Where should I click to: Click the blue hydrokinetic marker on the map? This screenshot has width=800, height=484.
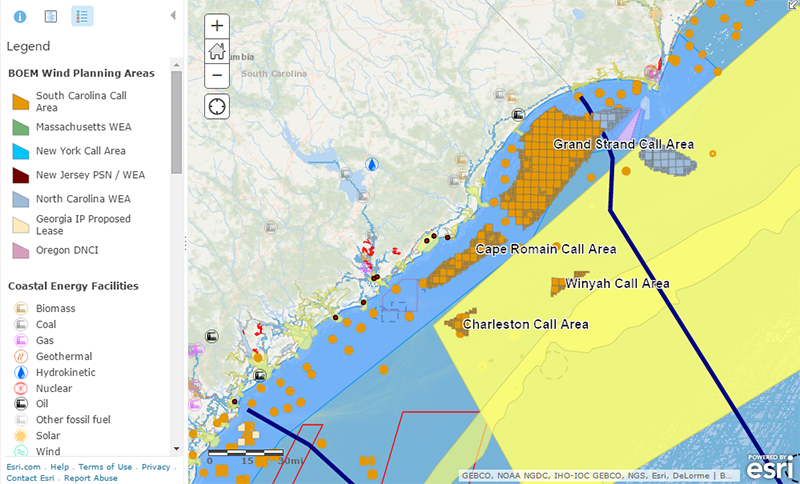point(372,165)
